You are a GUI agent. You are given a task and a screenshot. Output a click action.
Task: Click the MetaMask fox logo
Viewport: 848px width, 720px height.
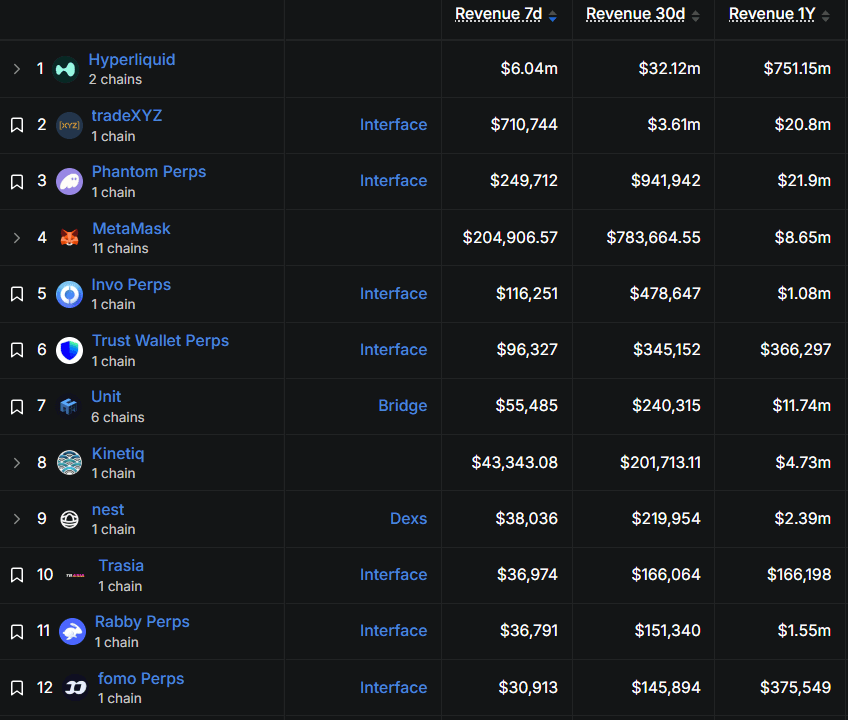[x=70, y=237]
